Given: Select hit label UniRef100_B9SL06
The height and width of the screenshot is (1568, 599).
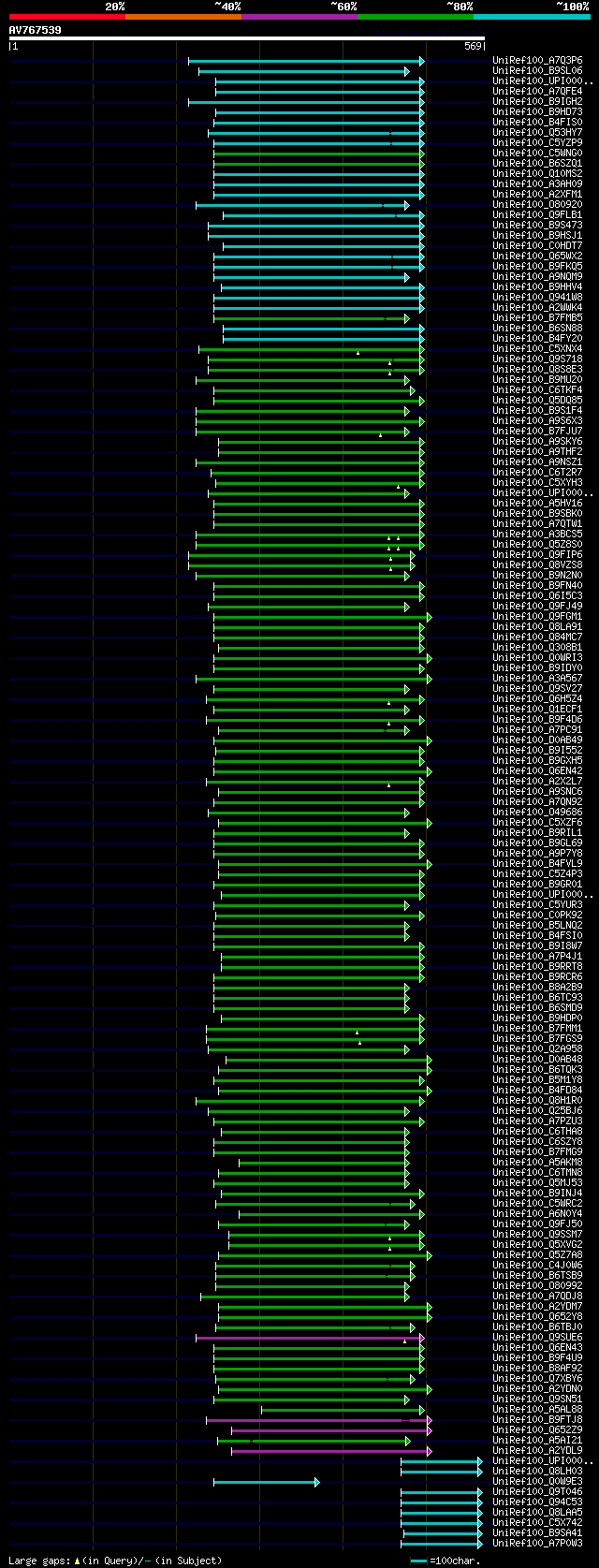Looking at the screenshot, I should coord(537,71).
